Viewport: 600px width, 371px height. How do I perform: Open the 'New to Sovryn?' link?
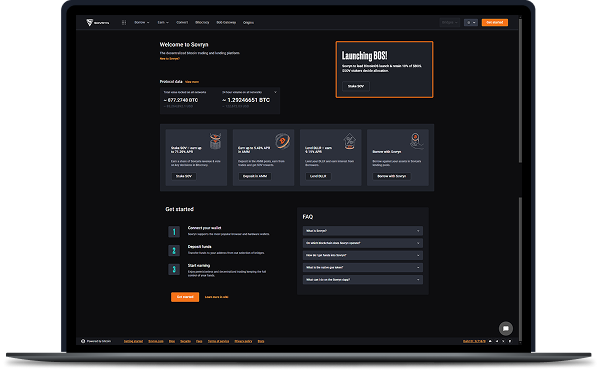point(170,59)
